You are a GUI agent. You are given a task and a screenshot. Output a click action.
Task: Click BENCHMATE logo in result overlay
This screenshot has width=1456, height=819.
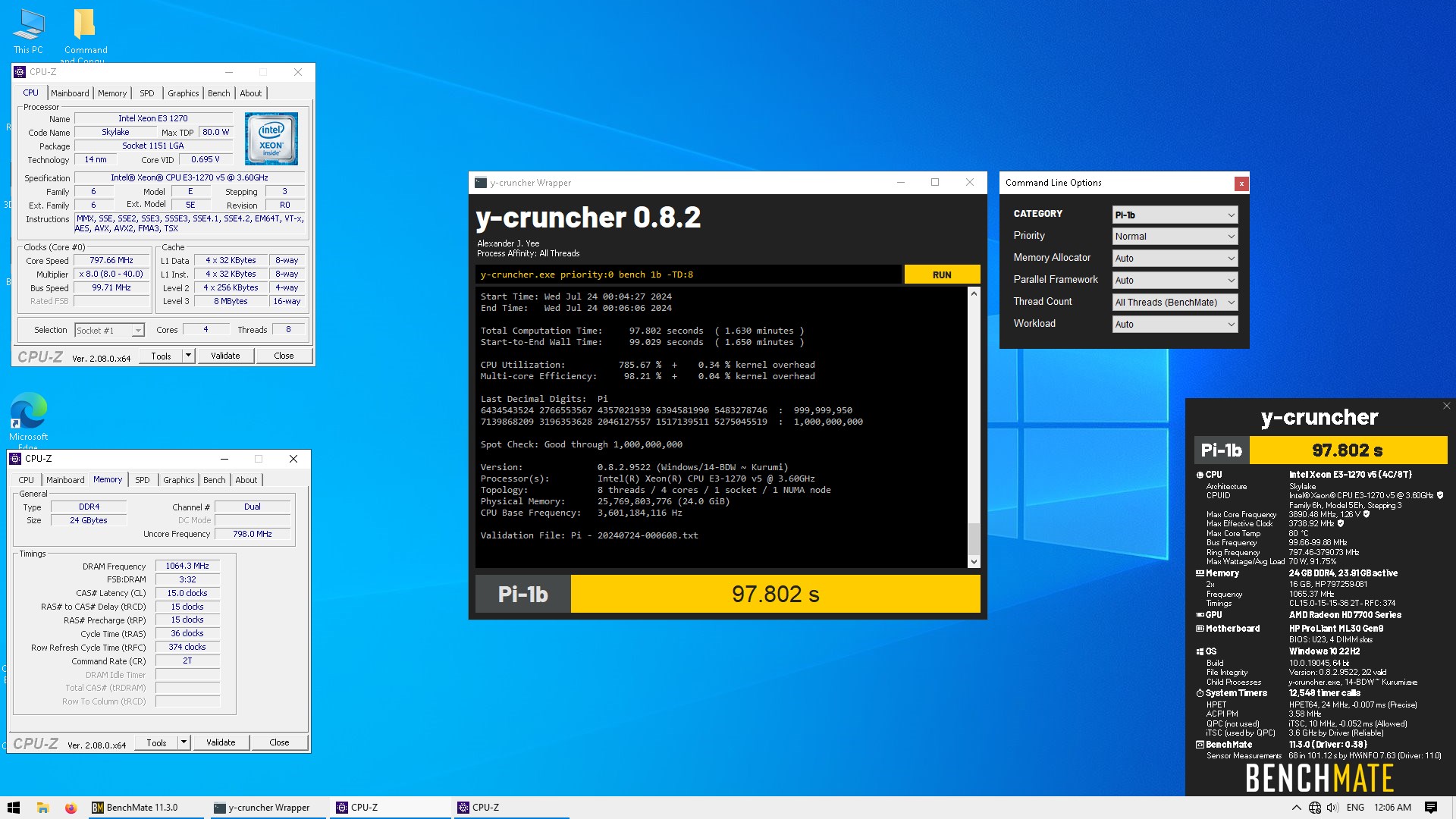click(1319, 778)
